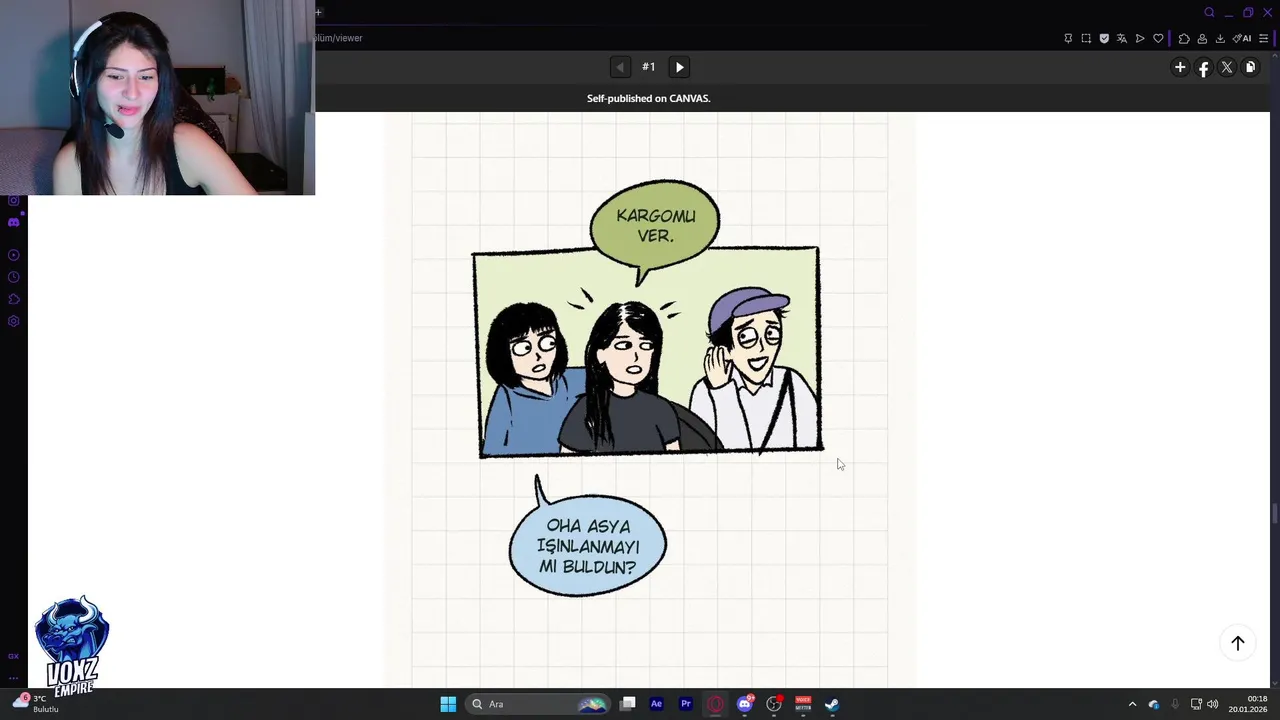Click the scroll-to-top arrow button

tap(1238, 643)
